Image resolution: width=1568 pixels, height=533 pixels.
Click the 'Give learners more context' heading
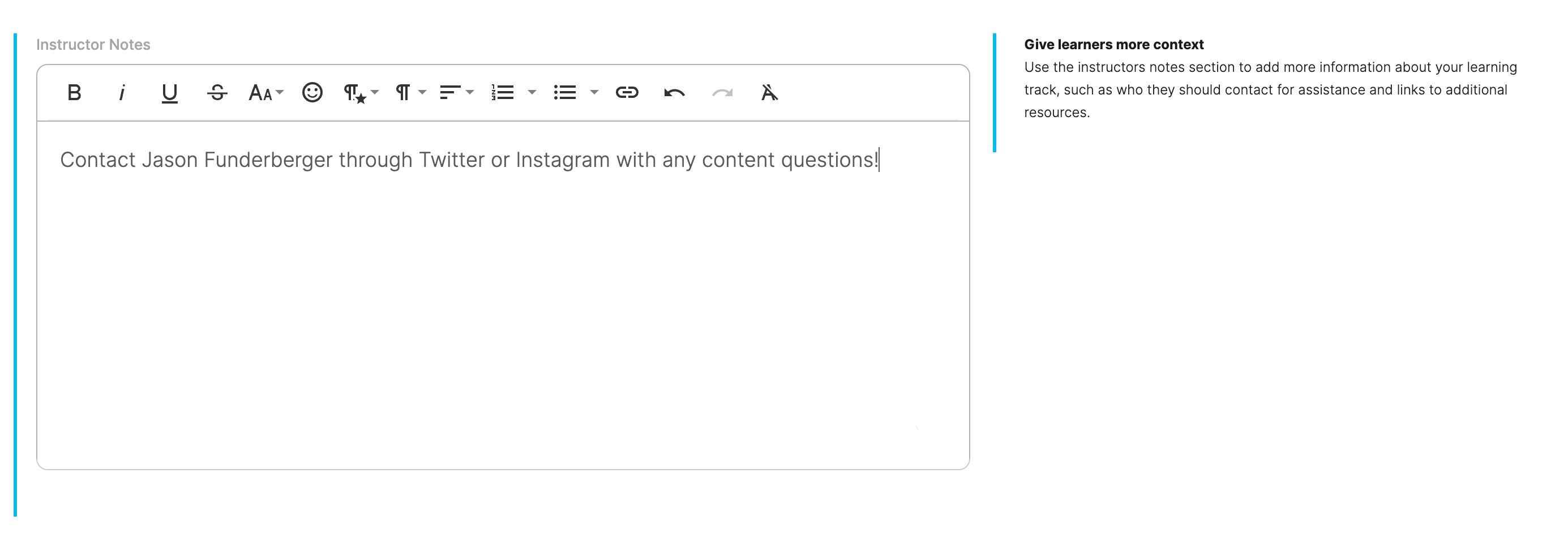tap(1114, 44)
